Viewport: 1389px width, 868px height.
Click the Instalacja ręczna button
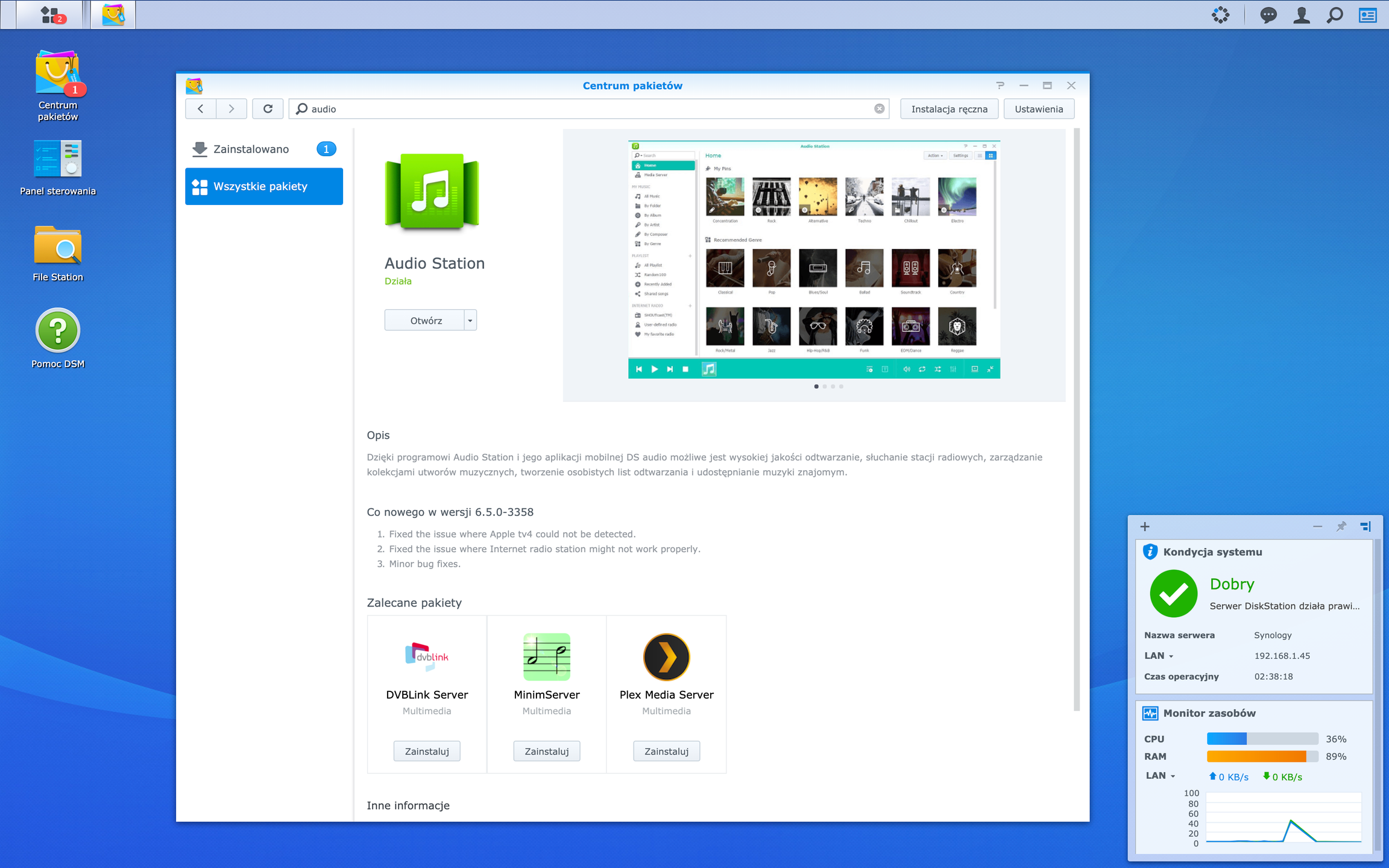tap(949, 108)
